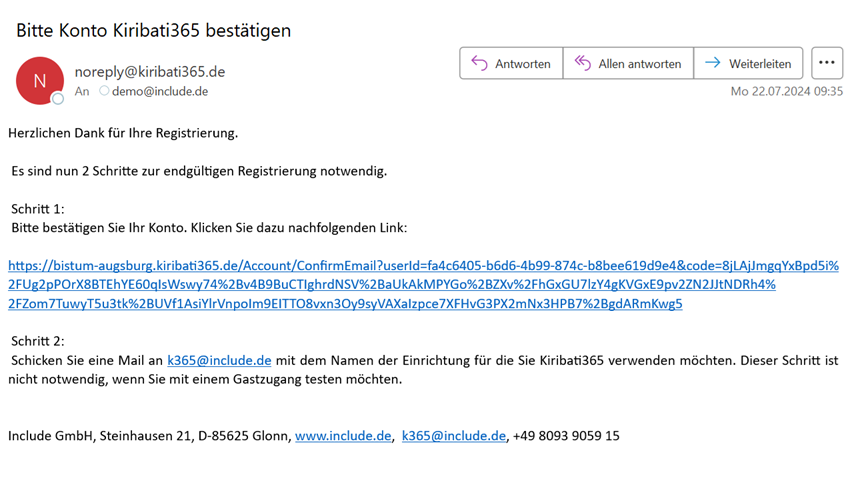
Task: Click the 'Schritt 2:' heading text
Action: pos(38,341)
